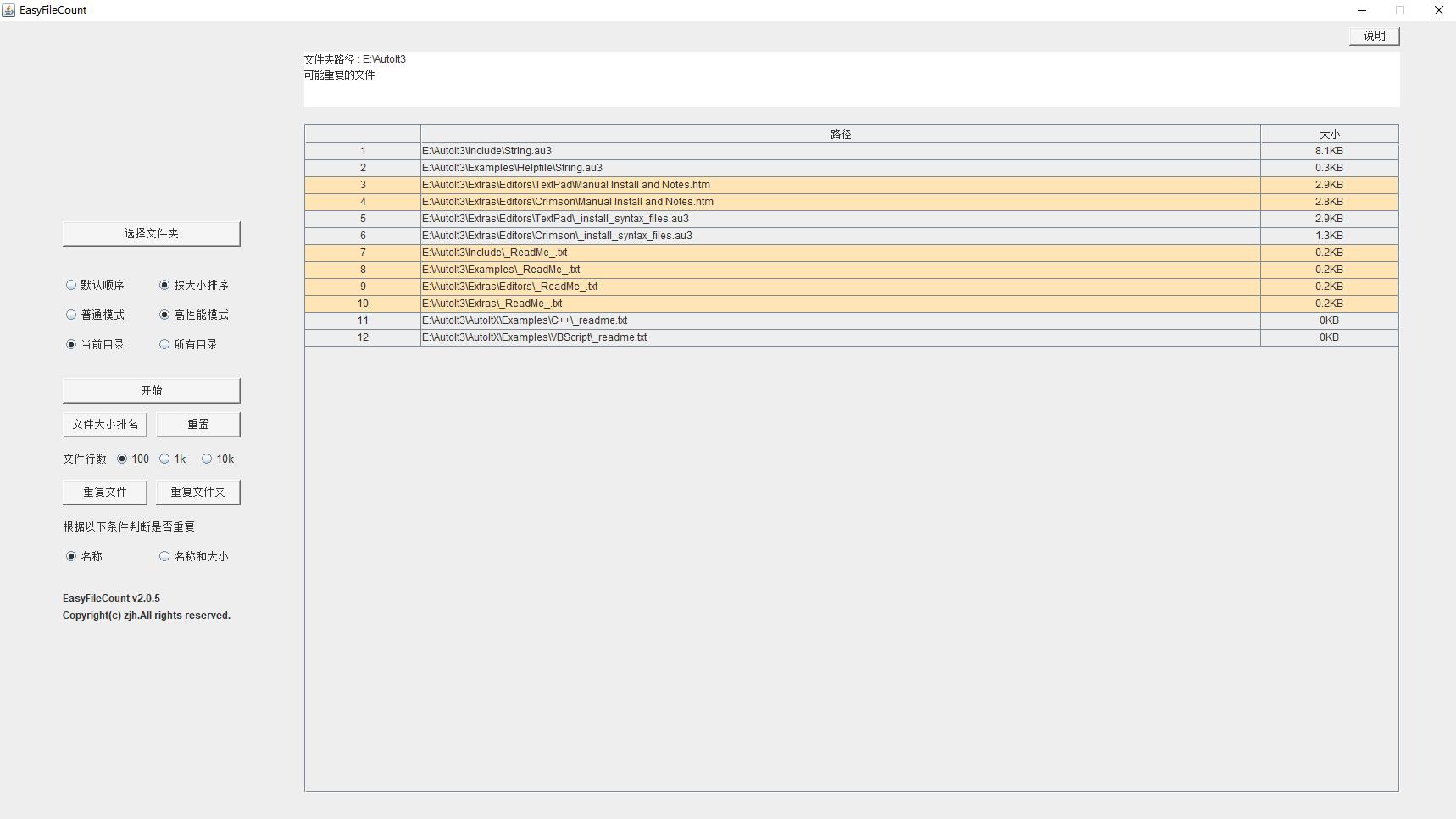The image size is (1456, 819).
Task: Select the 默认顺序 radio option
Action: click(71, 285)
